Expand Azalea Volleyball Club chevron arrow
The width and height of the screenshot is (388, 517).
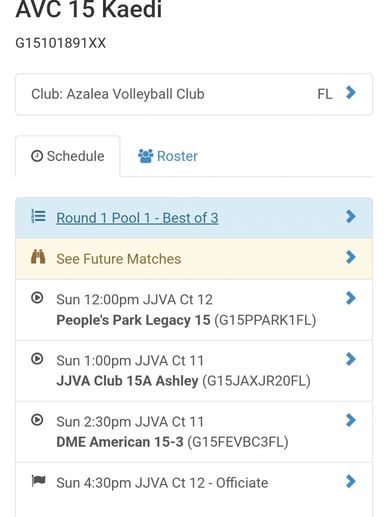[x=351, y=93]
